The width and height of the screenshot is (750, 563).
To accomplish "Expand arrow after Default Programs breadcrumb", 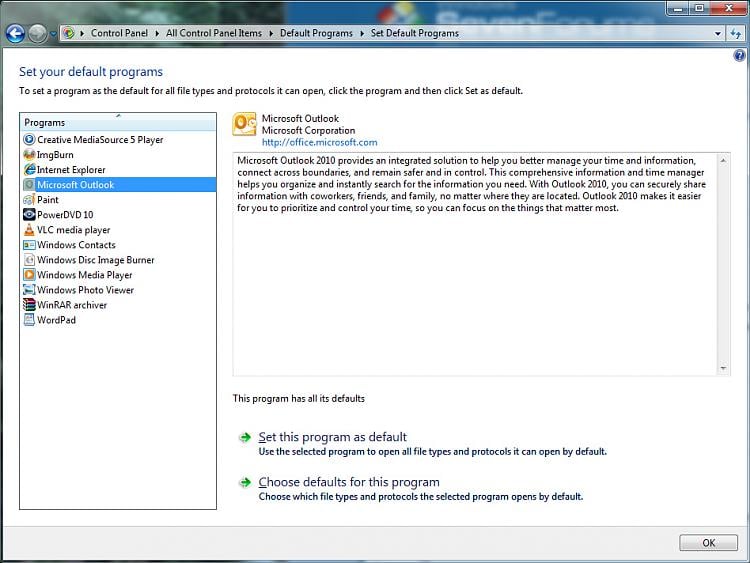I will point(362,33).
